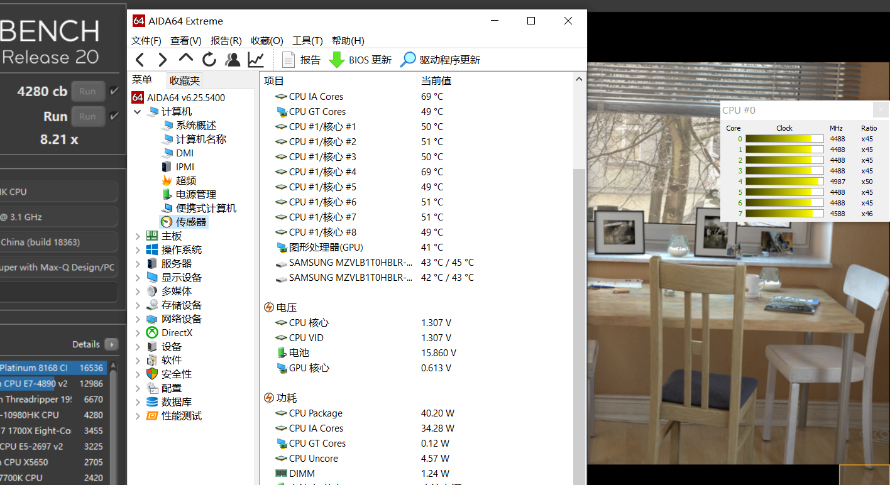Open the user icon in AIDA64 toolbar

click(x=232, y=59)
